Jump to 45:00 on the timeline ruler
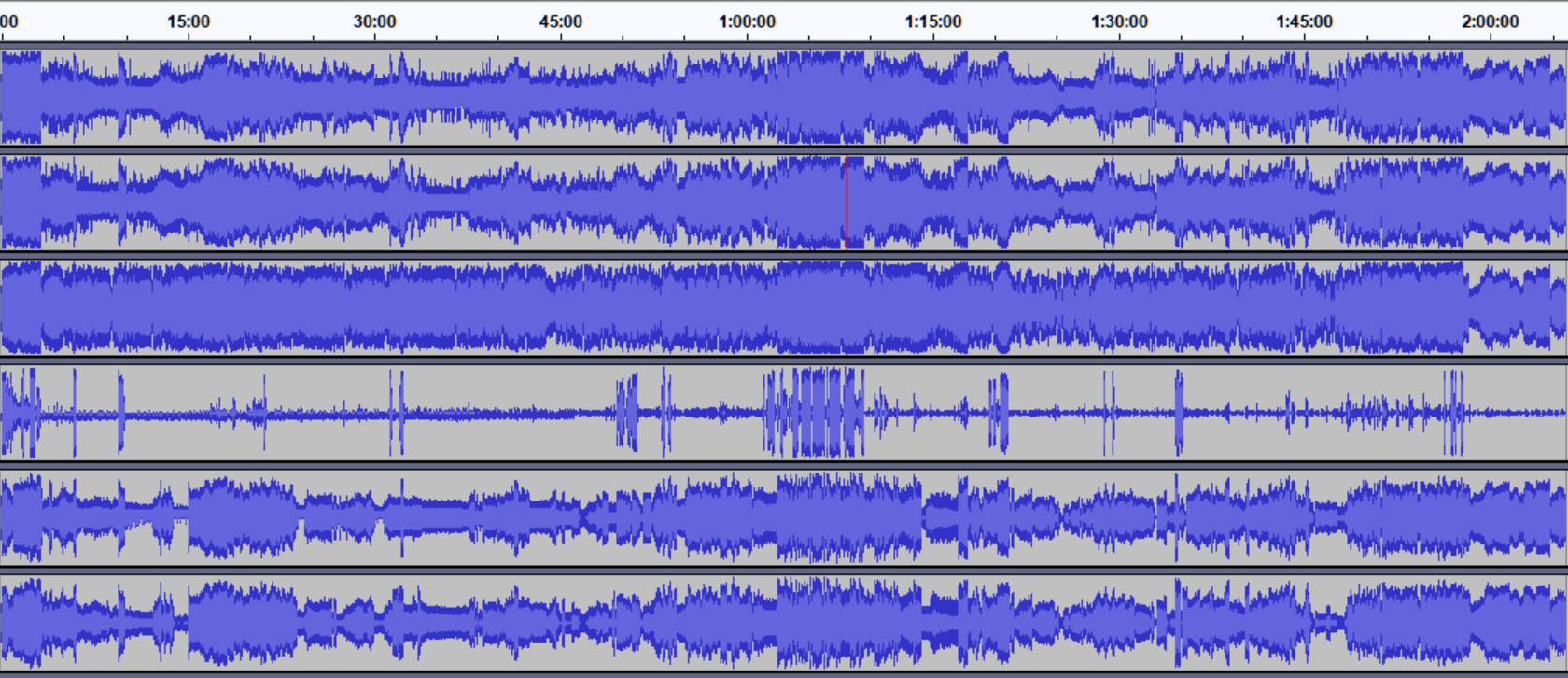The width and height of the screenshot is (1568, 678). [x=561, y=21]
